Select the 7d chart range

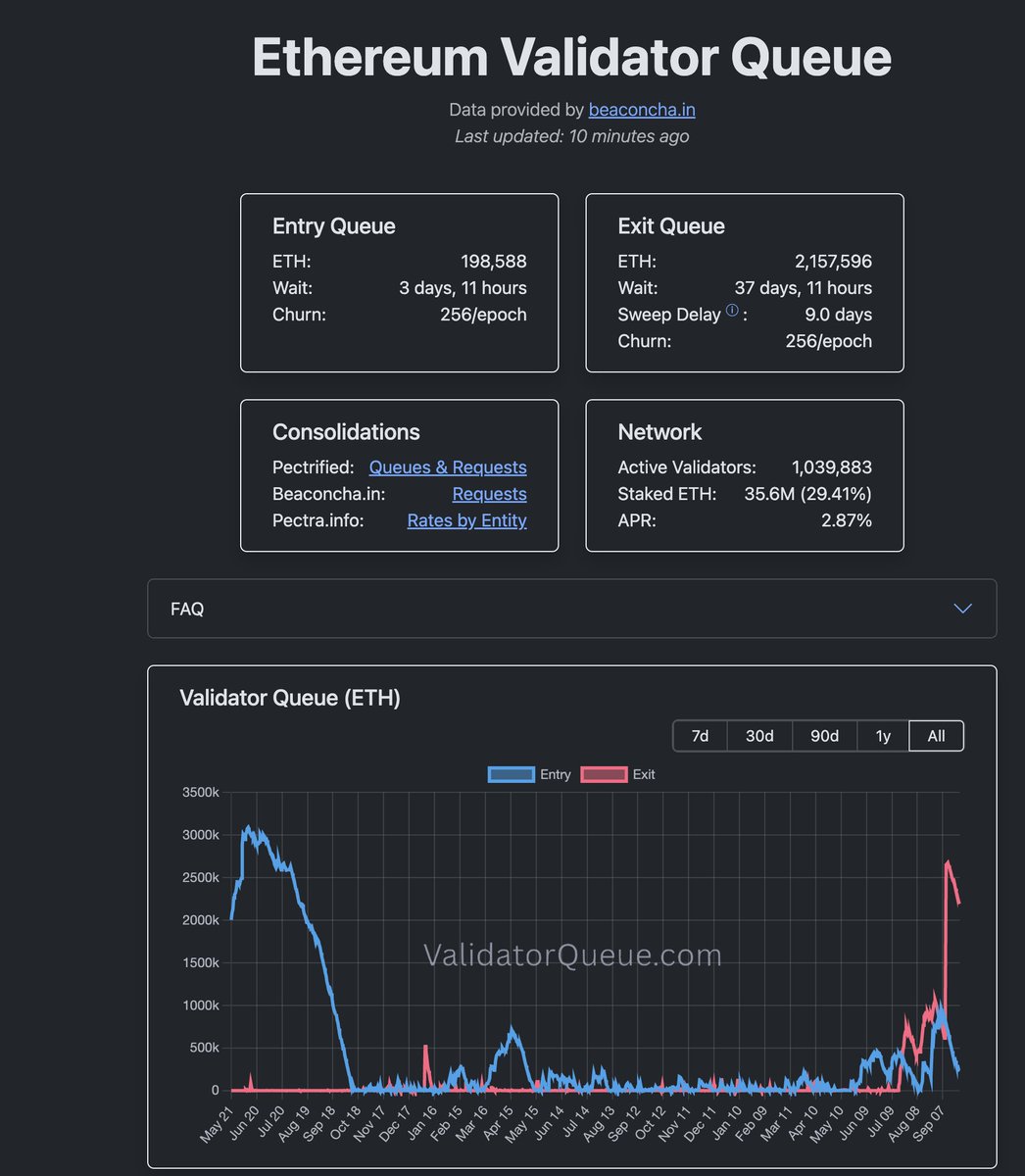700,736
